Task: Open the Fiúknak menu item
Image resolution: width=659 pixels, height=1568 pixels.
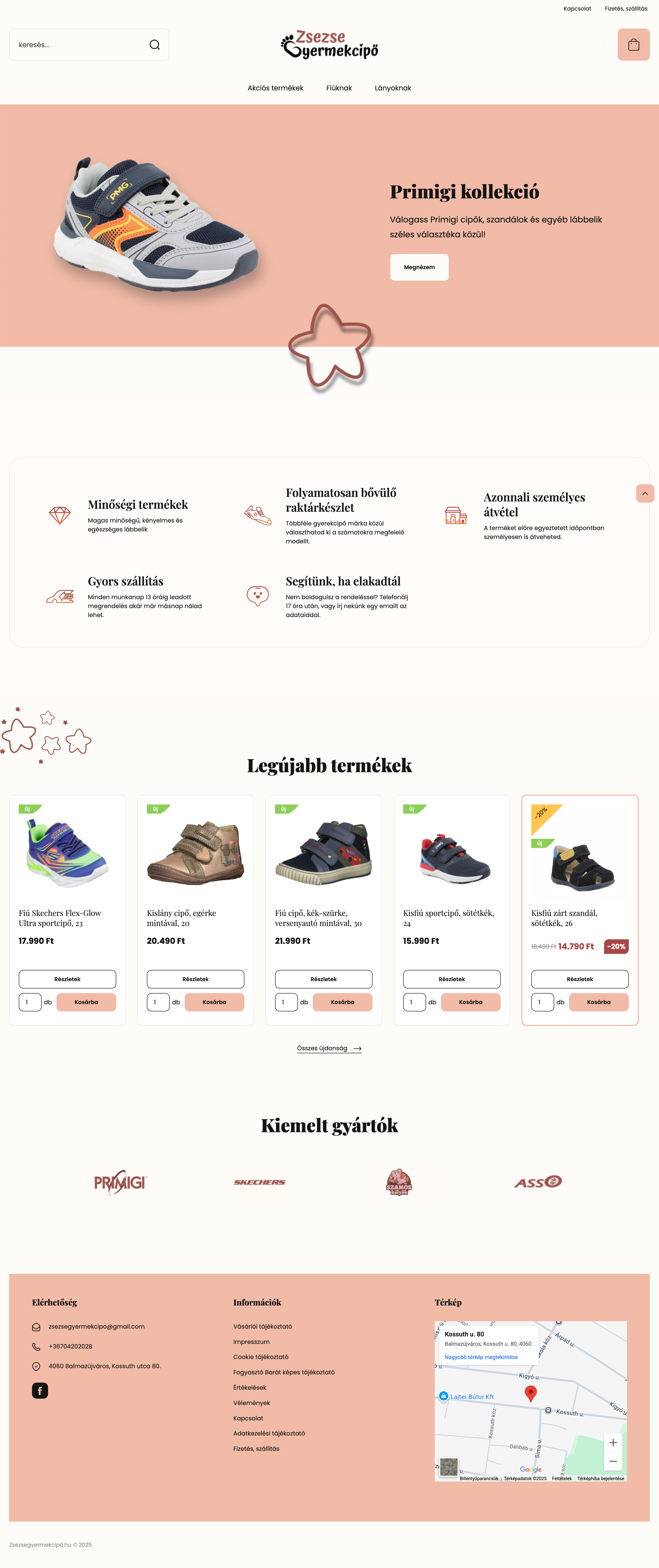Action: tap(339, 88)
